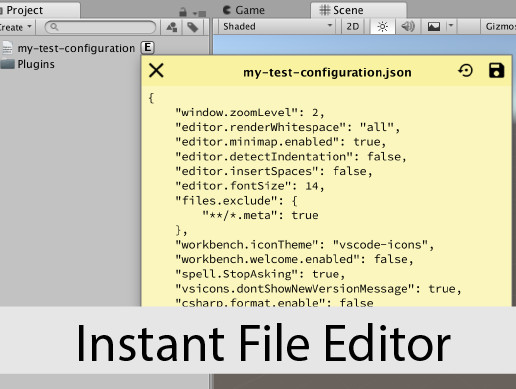Revert changes with the restore icon
This screenshot has height=389, width=516.
click(465, 71)
